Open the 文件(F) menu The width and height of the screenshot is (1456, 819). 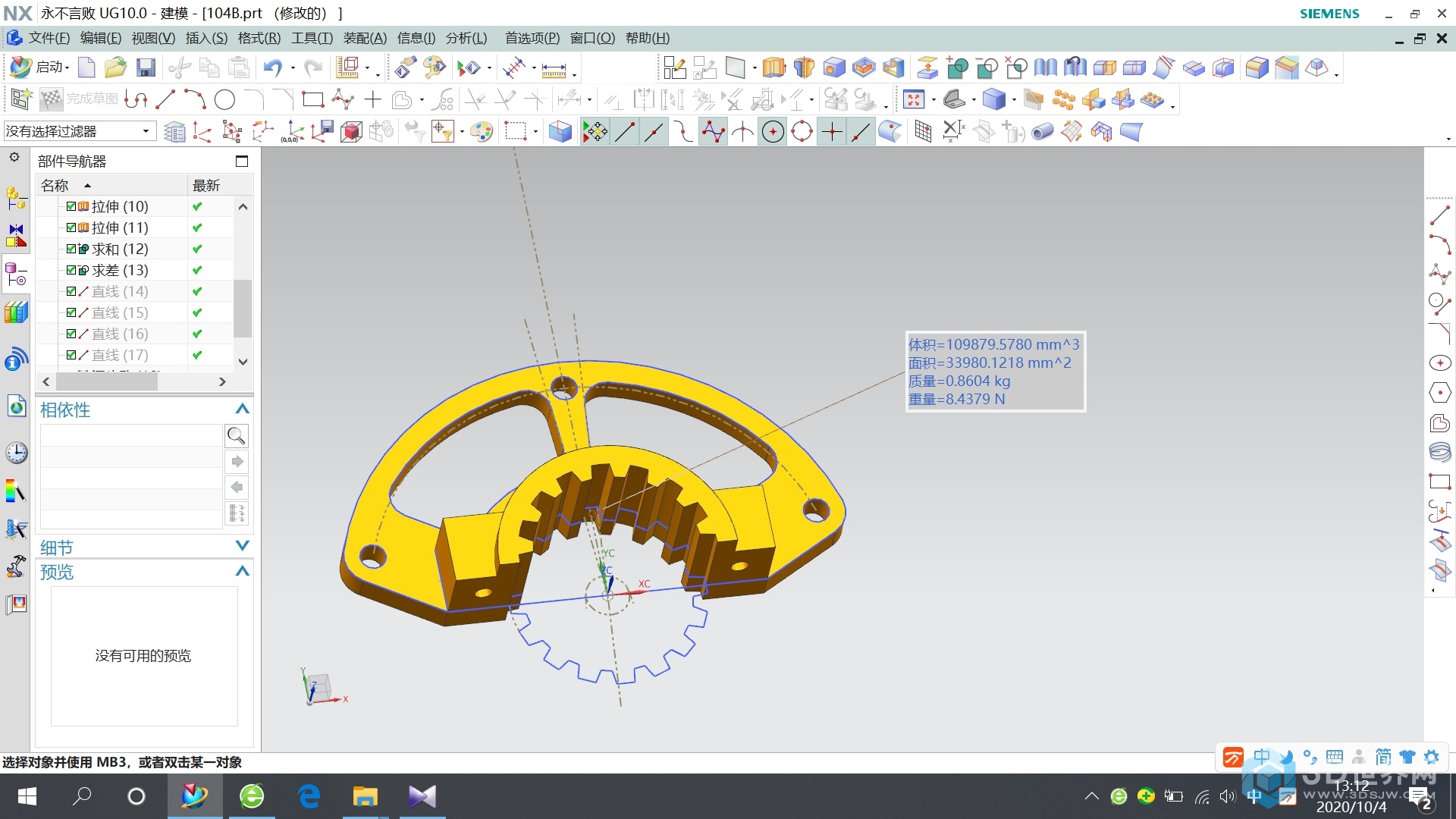pos(49,38)
